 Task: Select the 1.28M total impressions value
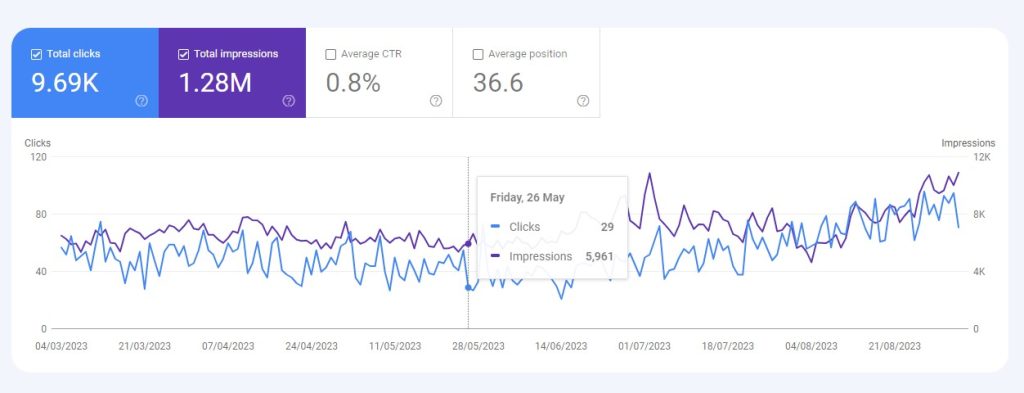point(215,83)
